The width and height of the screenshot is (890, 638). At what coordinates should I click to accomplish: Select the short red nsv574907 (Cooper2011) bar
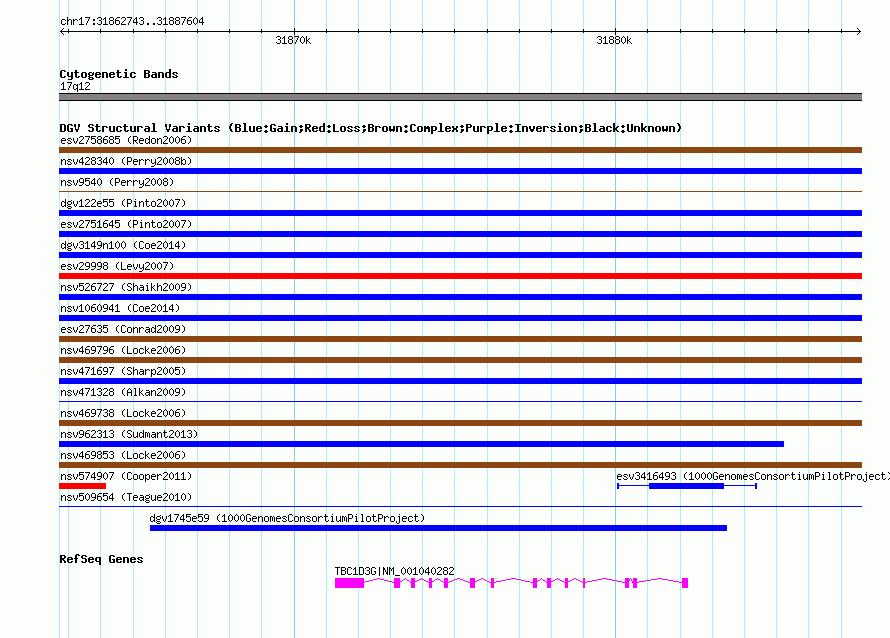[82, 486]
